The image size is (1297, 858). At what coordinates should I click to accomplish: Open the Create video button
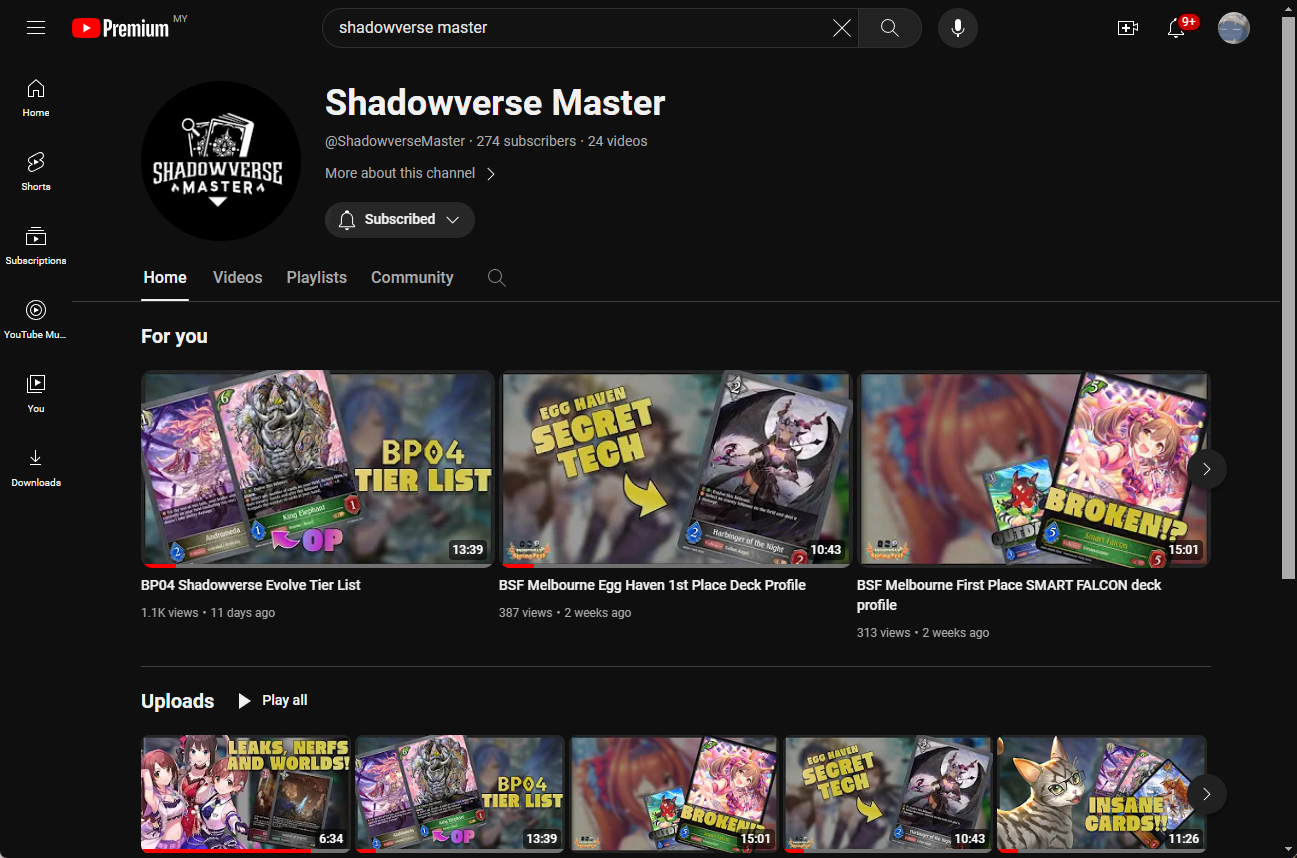(x=1128, y=28)
